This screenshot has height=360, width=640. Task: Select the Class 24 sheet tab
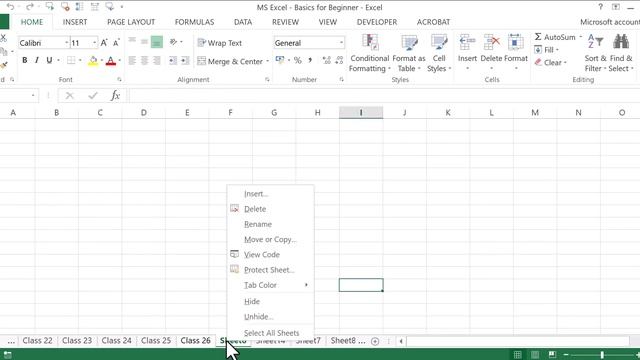click(116, 340)
